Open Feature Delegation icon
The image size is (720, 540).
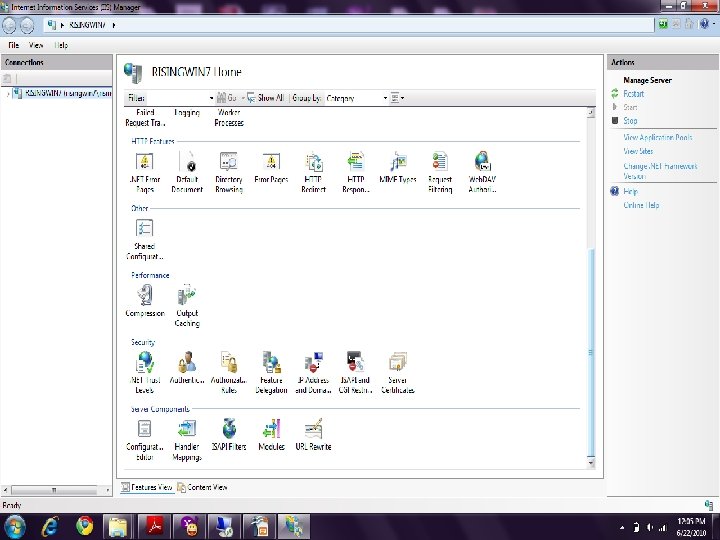(x=271, y=363)
